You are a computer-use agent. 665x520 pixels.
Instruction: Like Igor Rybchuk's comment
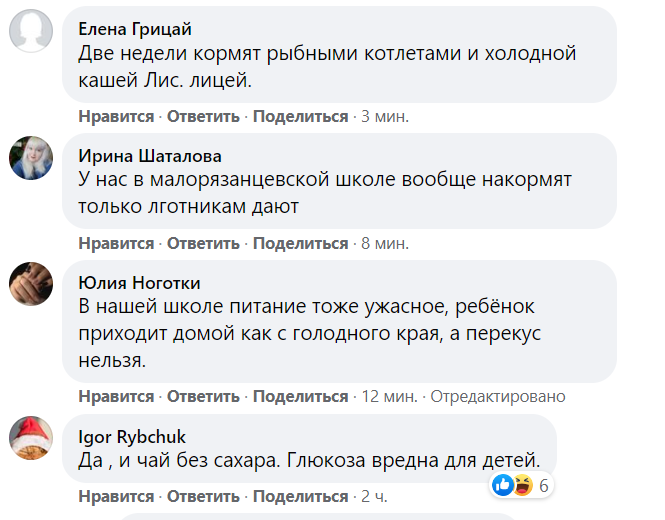116,497
